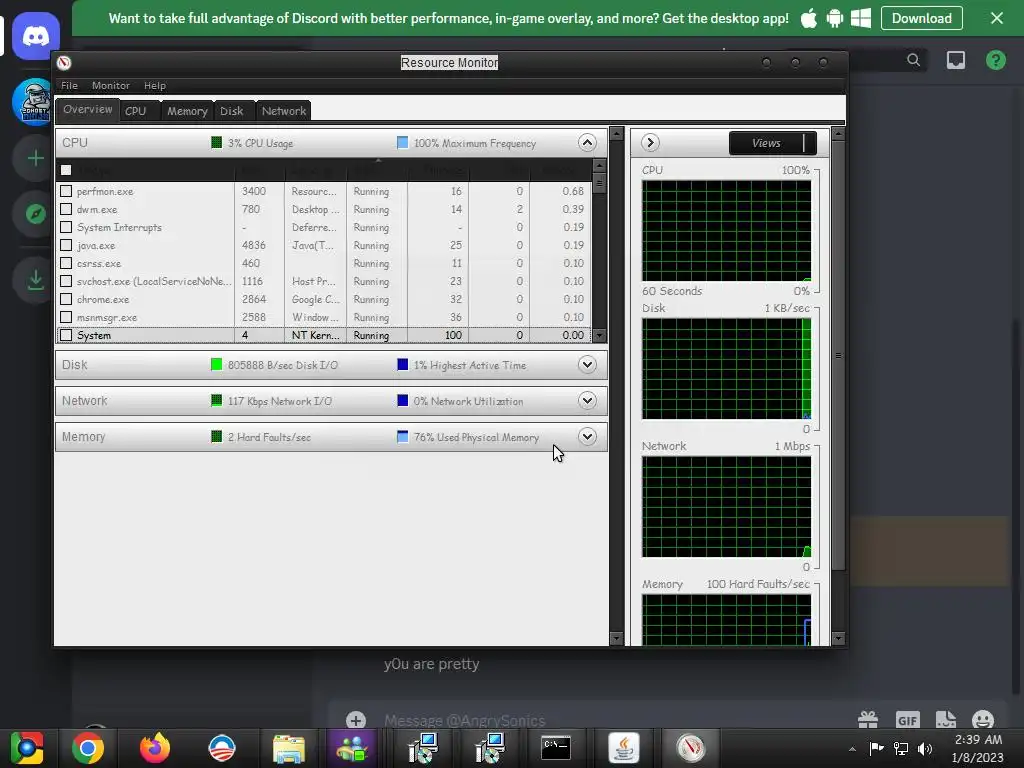1024x768 pixels.
Task: Click the Download button in Discord banner
Action: pos(921,18)
